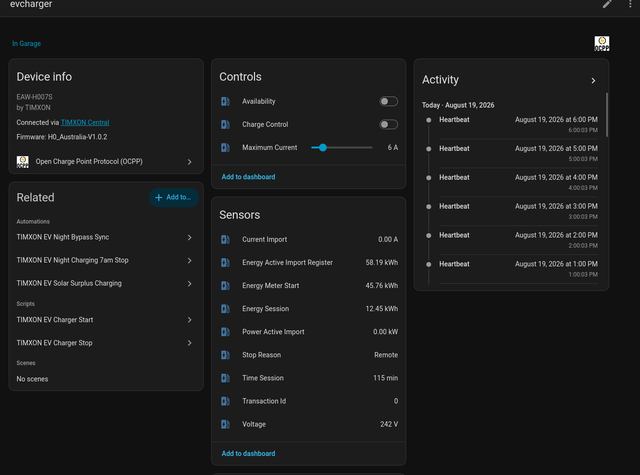Click the Energy Session sensor icon

click(x=225, y=309)
